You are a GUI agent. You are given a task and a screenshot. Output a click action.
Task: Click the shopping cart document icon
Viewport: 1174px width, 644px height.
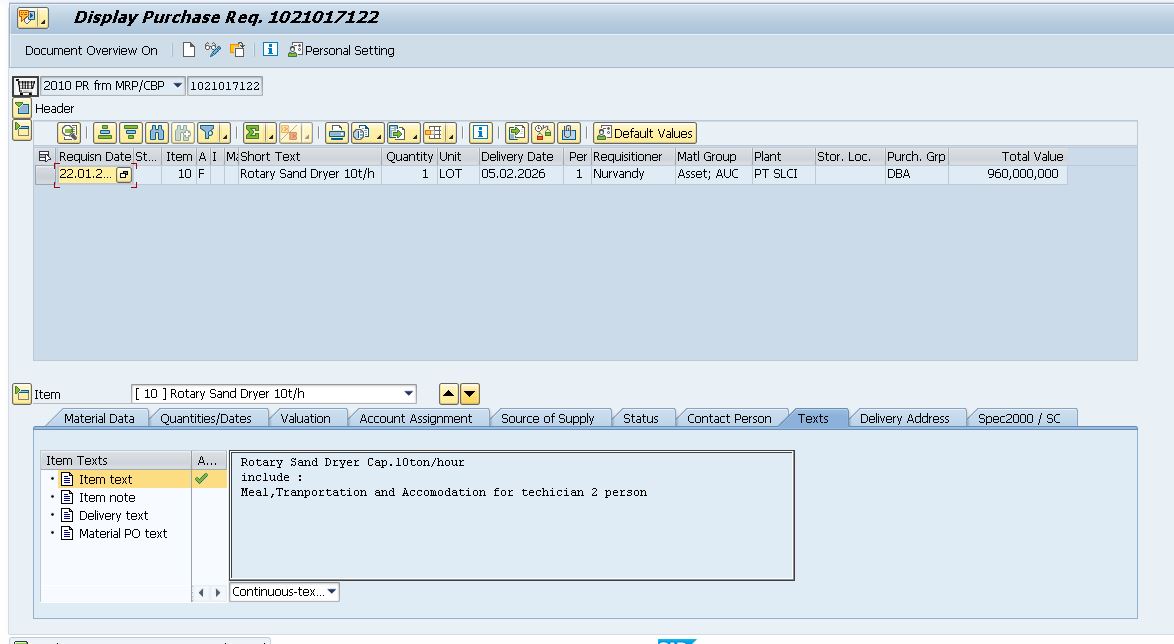[x=24, y=86]
